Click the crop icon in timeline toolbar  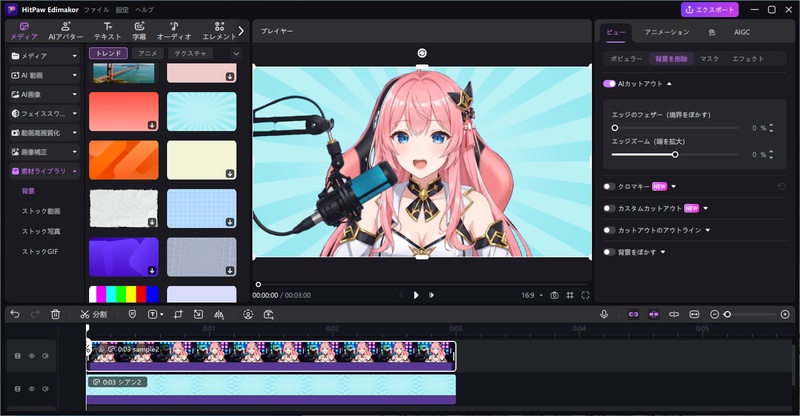pos(178,314)
